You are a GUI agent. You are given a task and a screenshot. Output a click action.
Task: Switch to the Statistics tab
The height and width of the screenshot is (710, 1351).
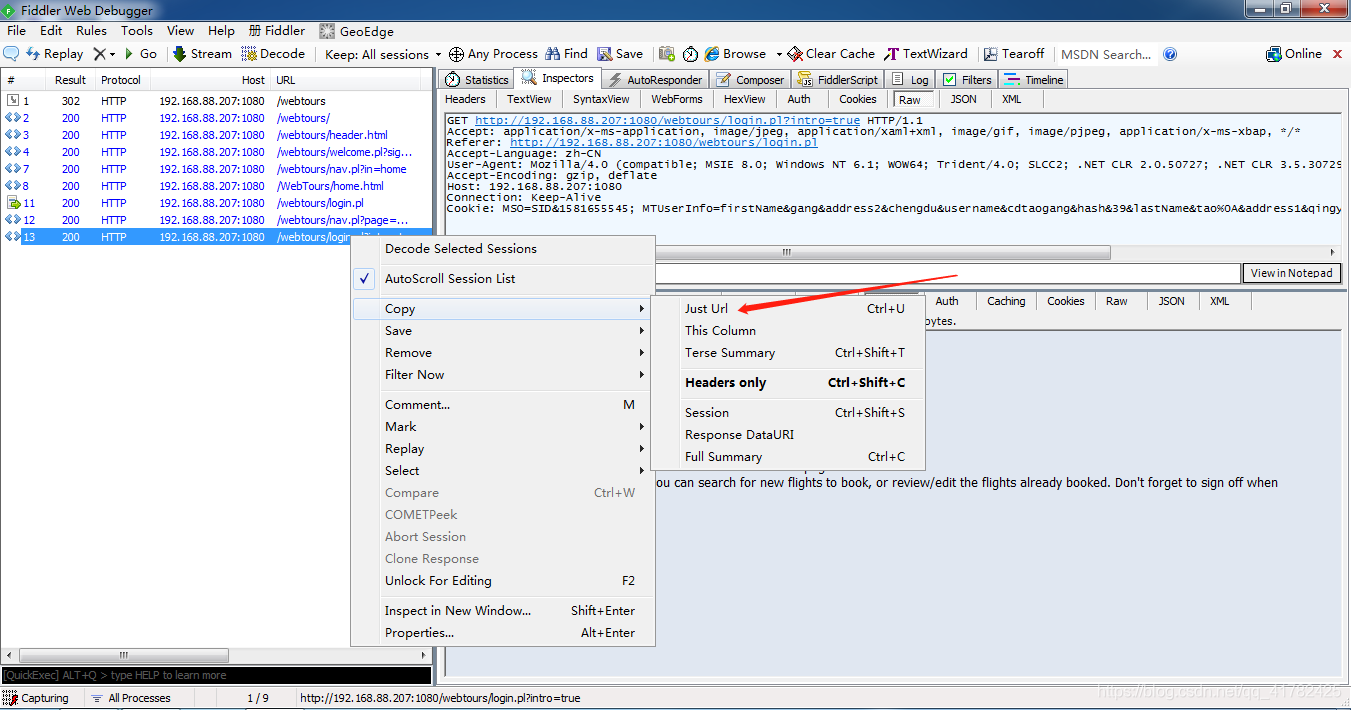coord(477,79)
